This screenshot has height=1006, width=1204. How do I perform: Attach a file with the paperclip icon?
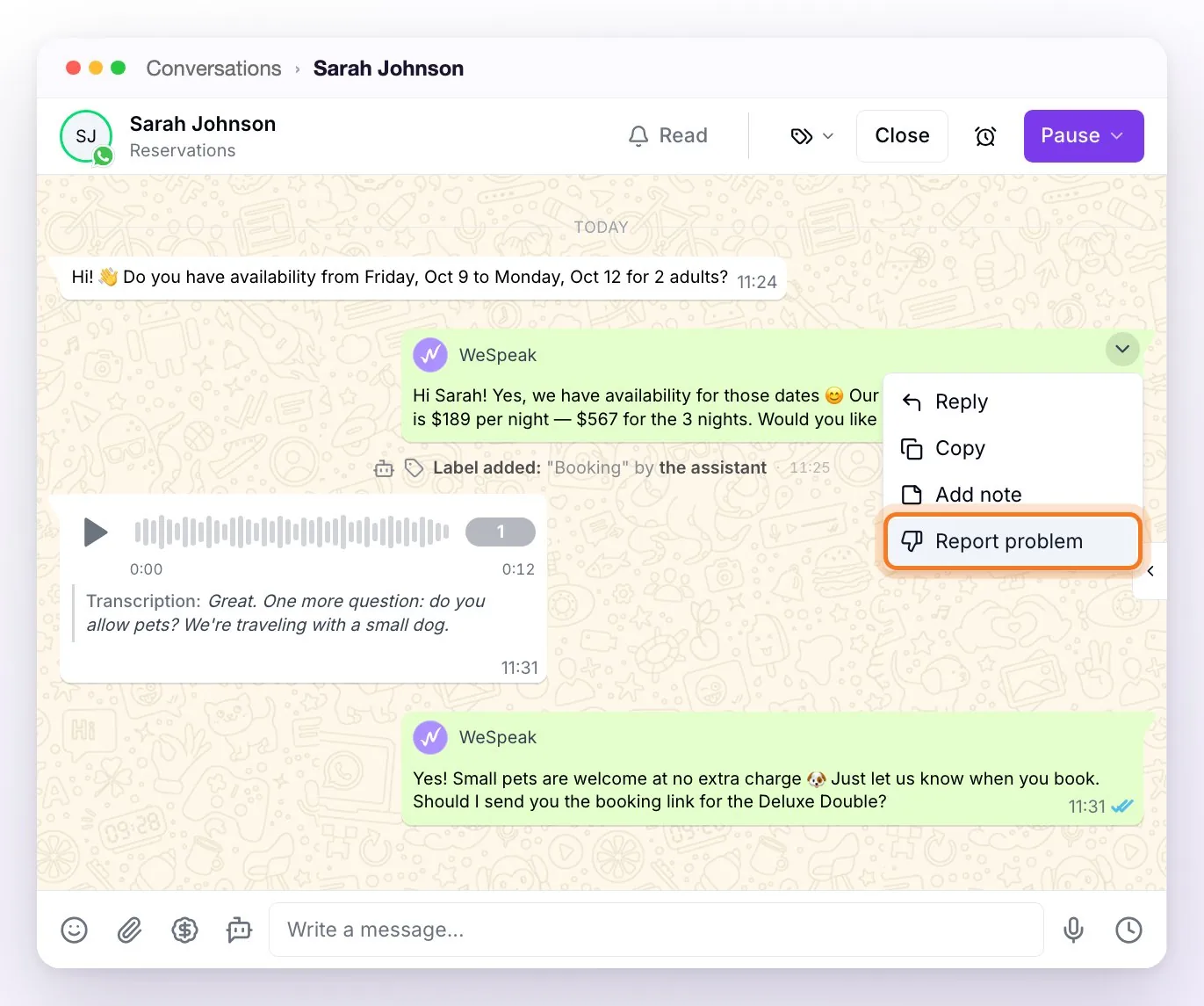point(130,930)
